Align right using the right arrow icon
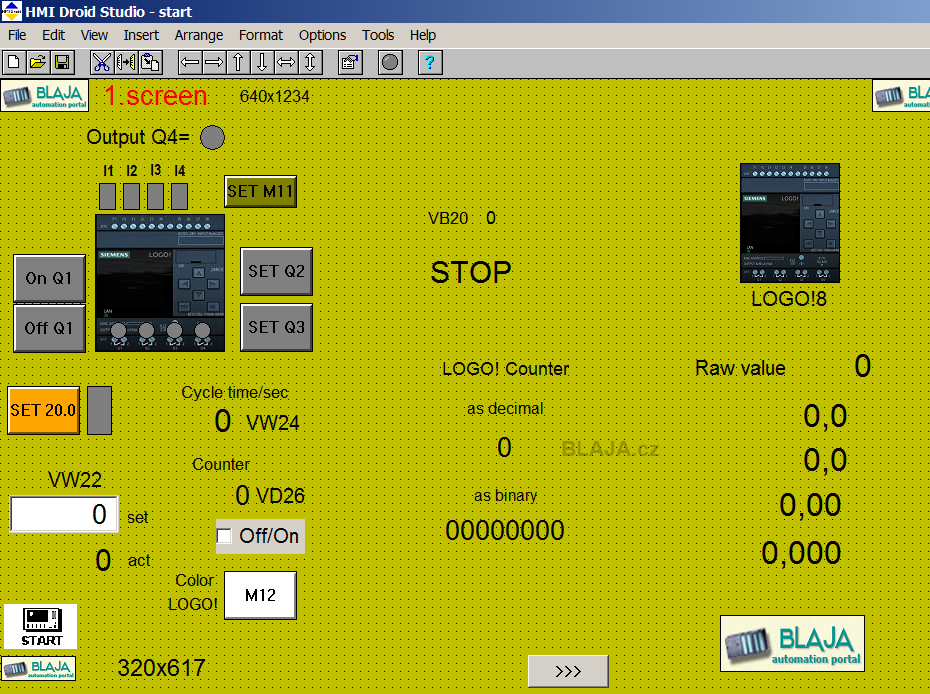The width and height of the screenshot is (930, 694). tap(214, 62)
